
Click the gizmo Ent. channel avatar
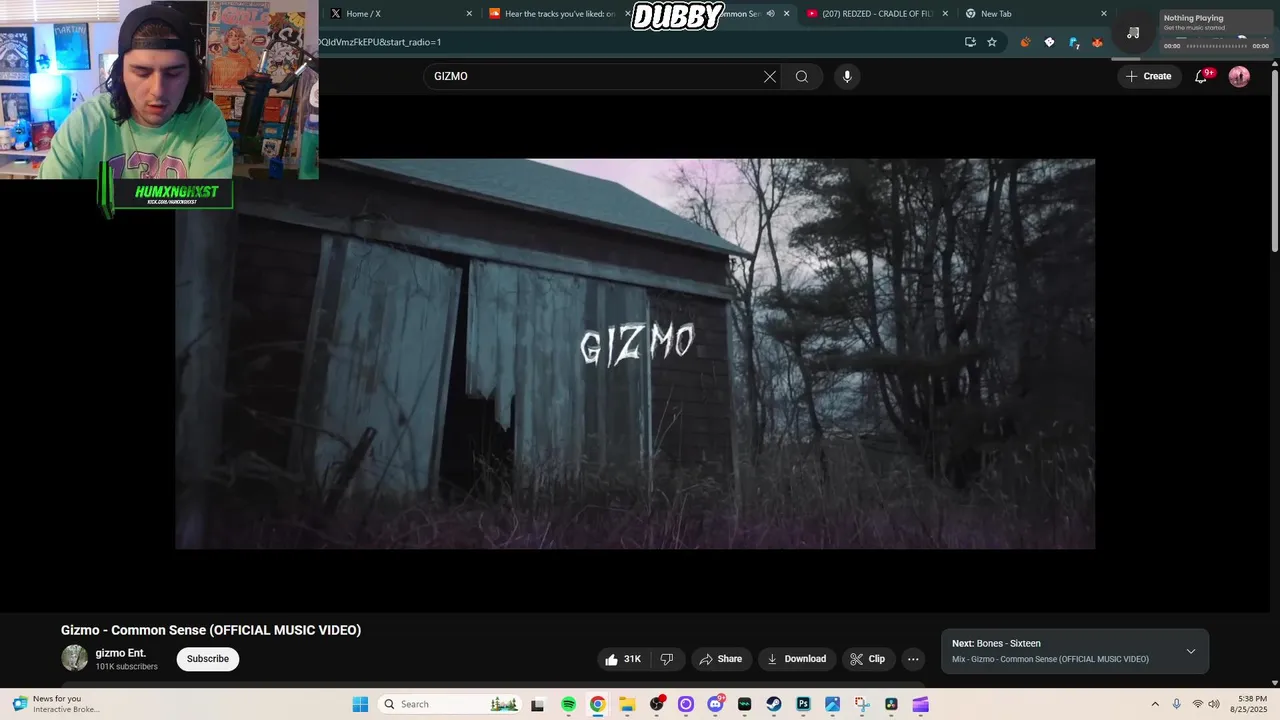point(75,658)
